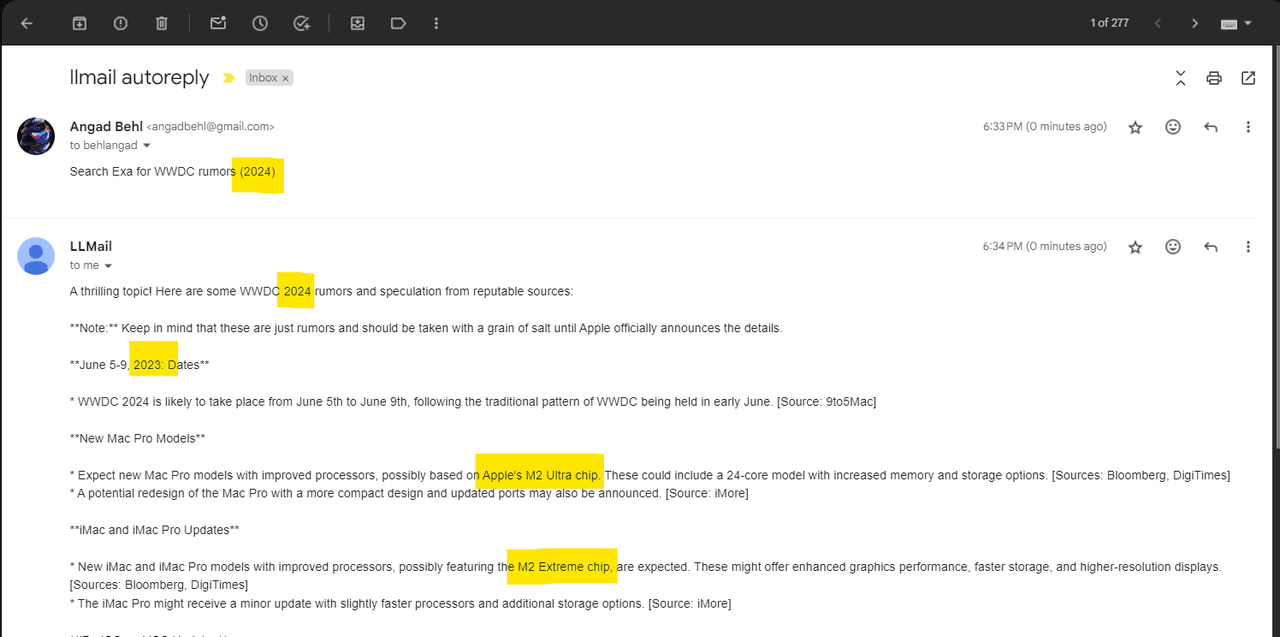This screenshot has width=1280, height=637.
Task: Open the top toolbar More options menu
Action: [x=436, y=23]
